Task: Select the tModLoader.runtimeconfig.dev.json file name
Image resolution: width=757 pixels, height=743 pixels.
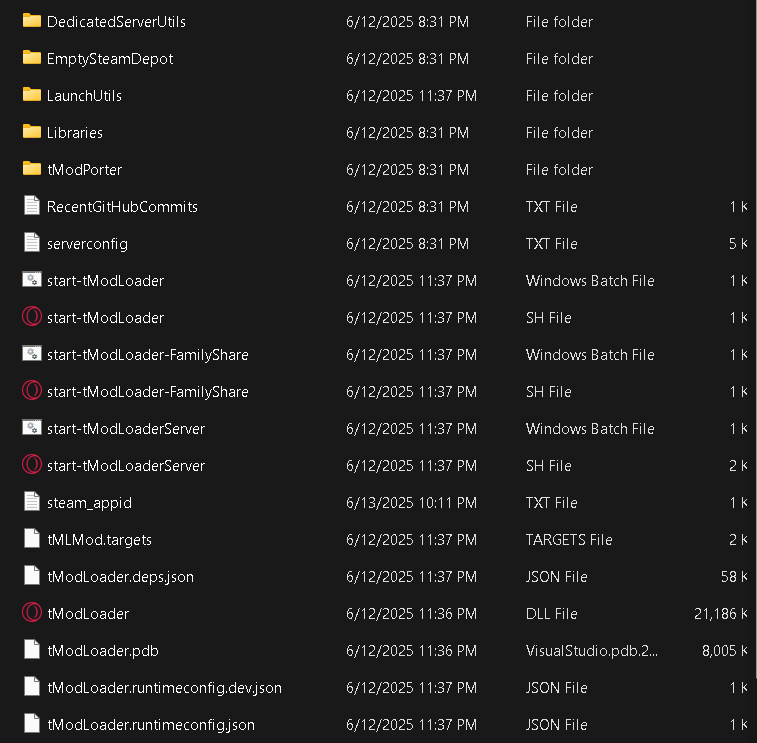Action: tap(165, 688)
